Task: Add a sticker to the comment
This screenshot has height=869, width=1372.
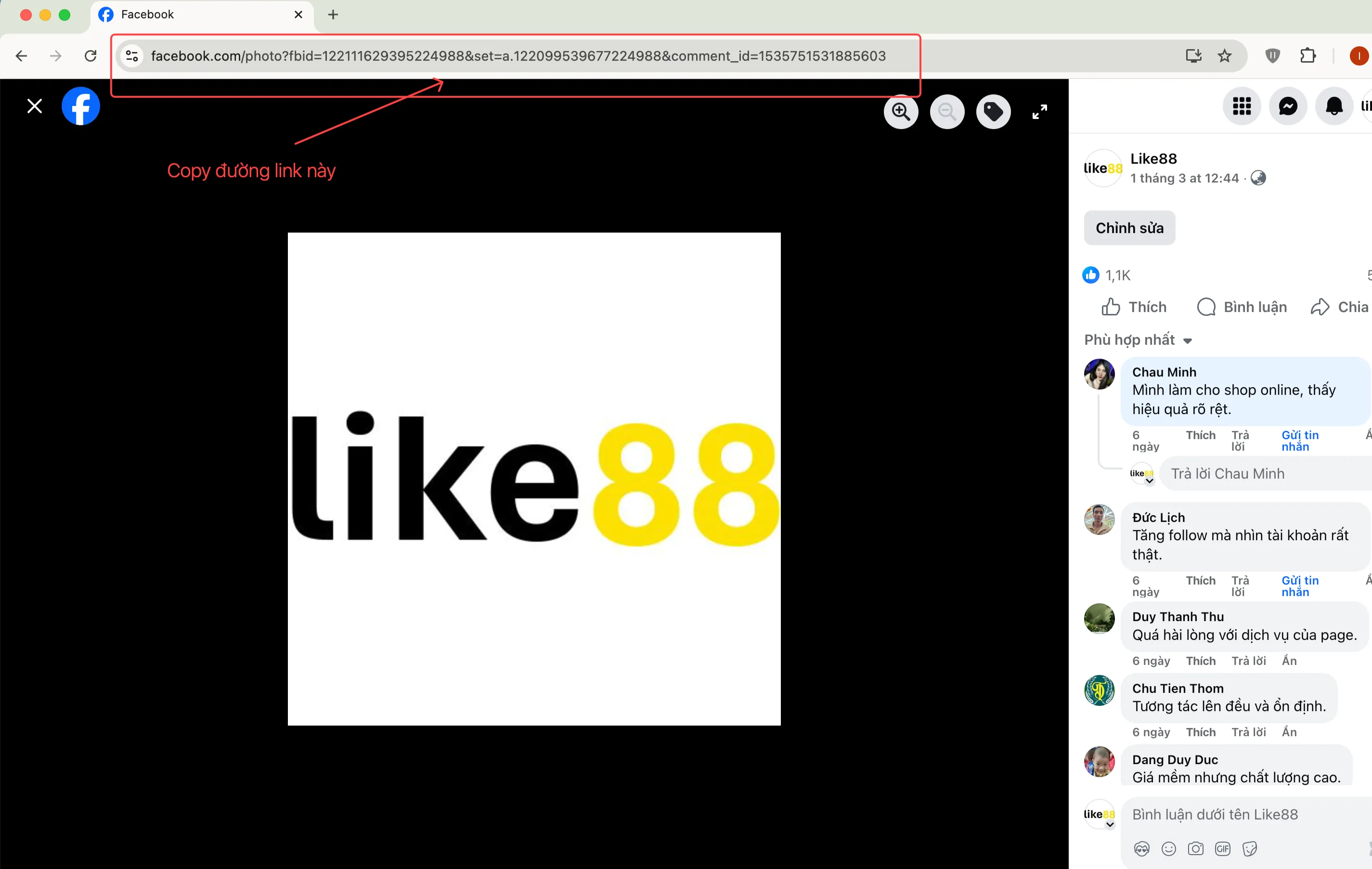Action: pyautogui.click(x=1250, y=849)
